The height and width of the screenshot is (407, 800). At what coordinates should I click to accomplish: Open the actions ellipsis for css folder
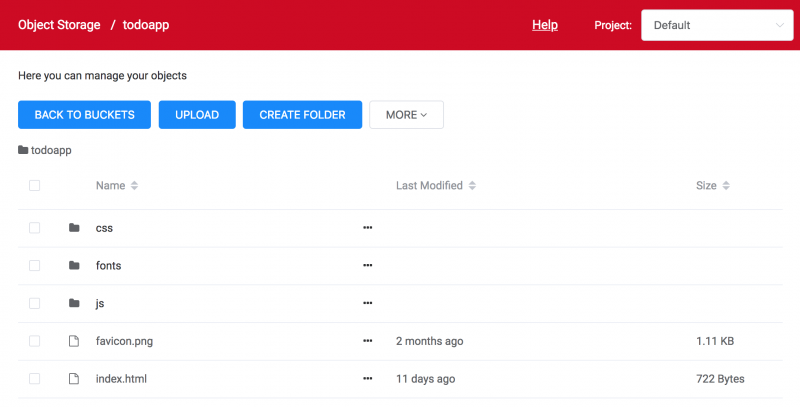(x=367, y=227)
